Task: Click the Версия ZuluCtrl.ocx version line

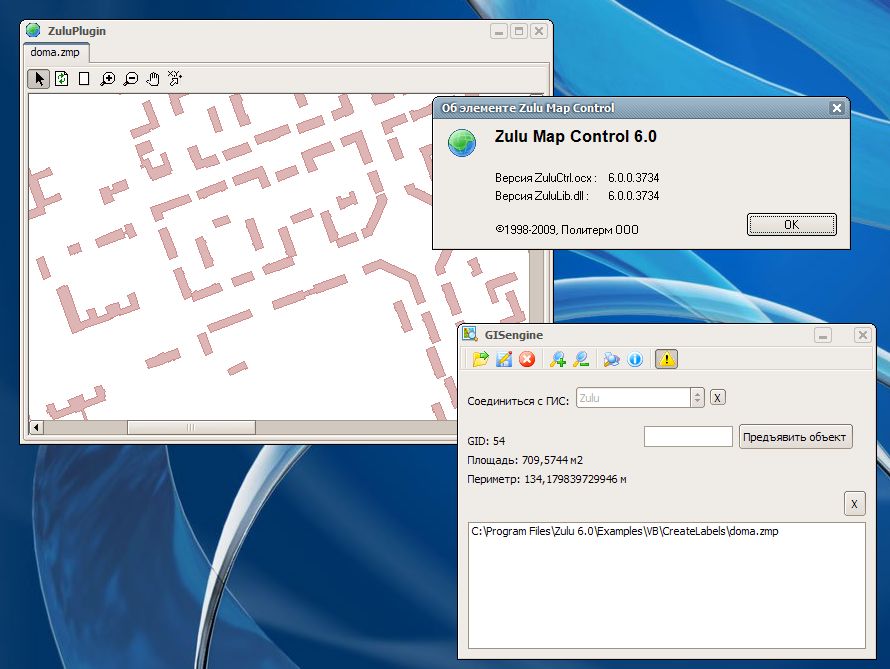Action: pos(577,178)
